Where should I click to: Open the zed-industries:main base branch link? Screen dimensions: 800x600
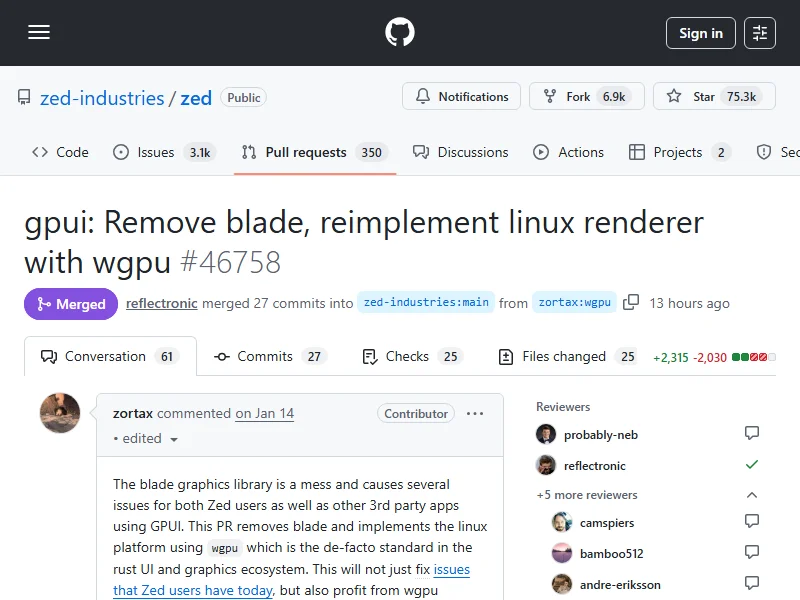(x=426, y=303)
